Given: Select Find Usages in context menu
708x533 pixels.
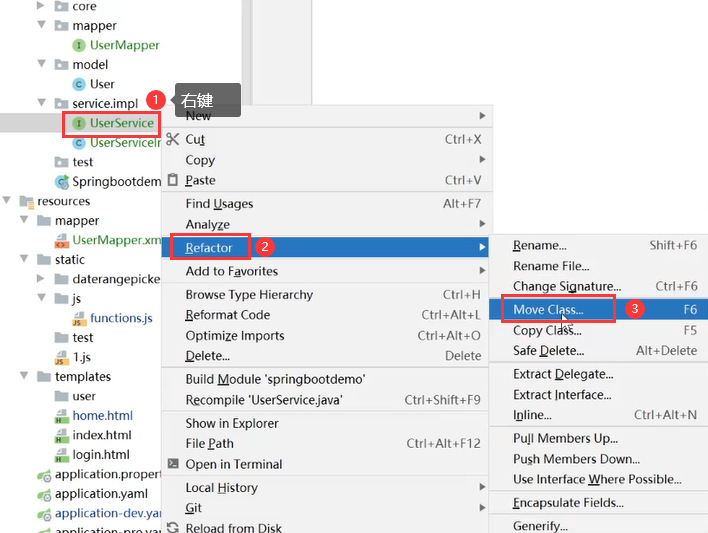Looking at the screenshot, I should tap(325, 204).
